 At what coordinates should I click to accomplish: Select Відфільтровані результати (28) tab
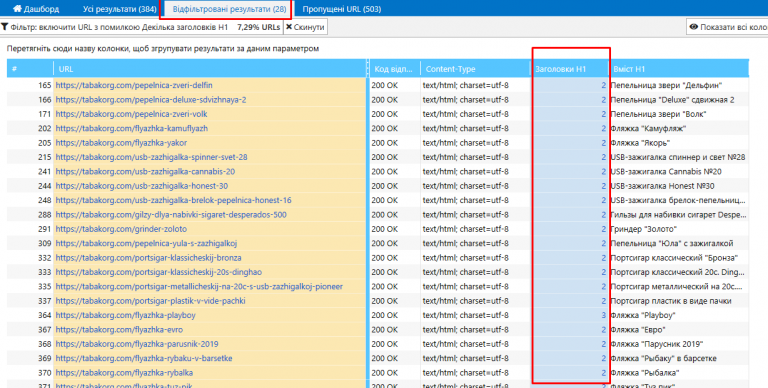click(229, 9)
